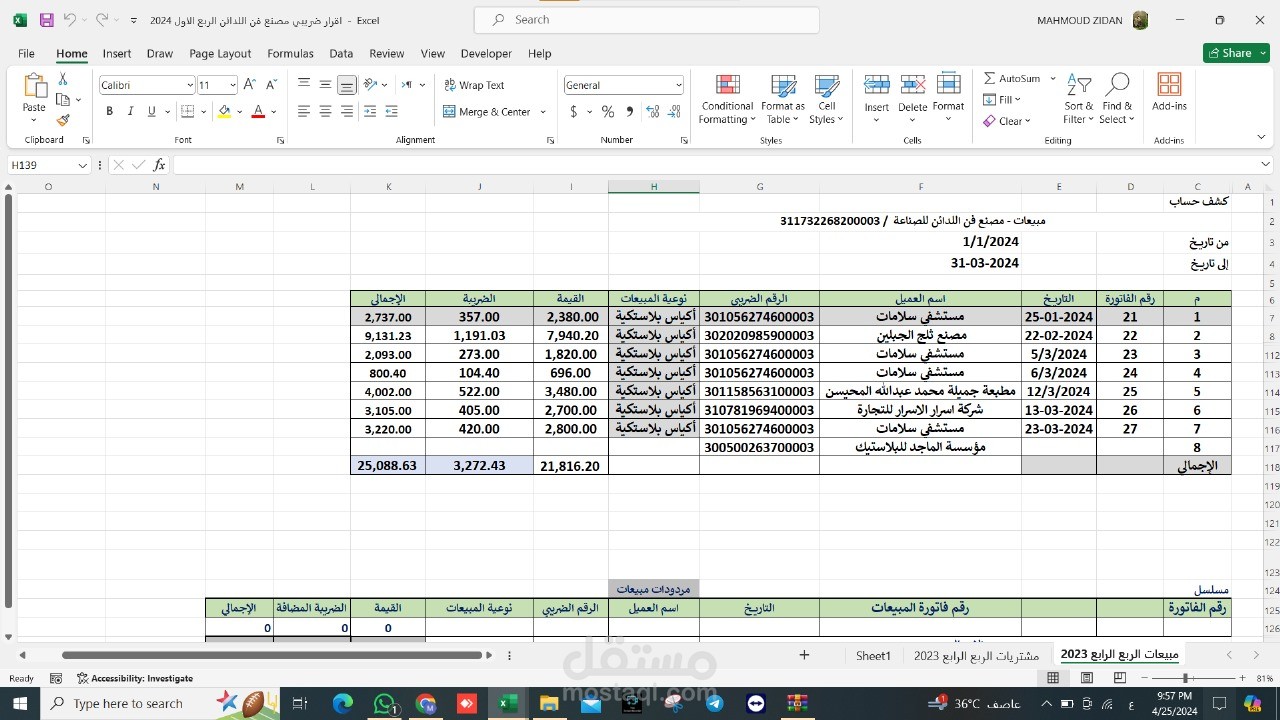Expand the Merge & Center dropdown arrow
The width and height of the screenshot is (1280, 720).
[x=543, y=112]
